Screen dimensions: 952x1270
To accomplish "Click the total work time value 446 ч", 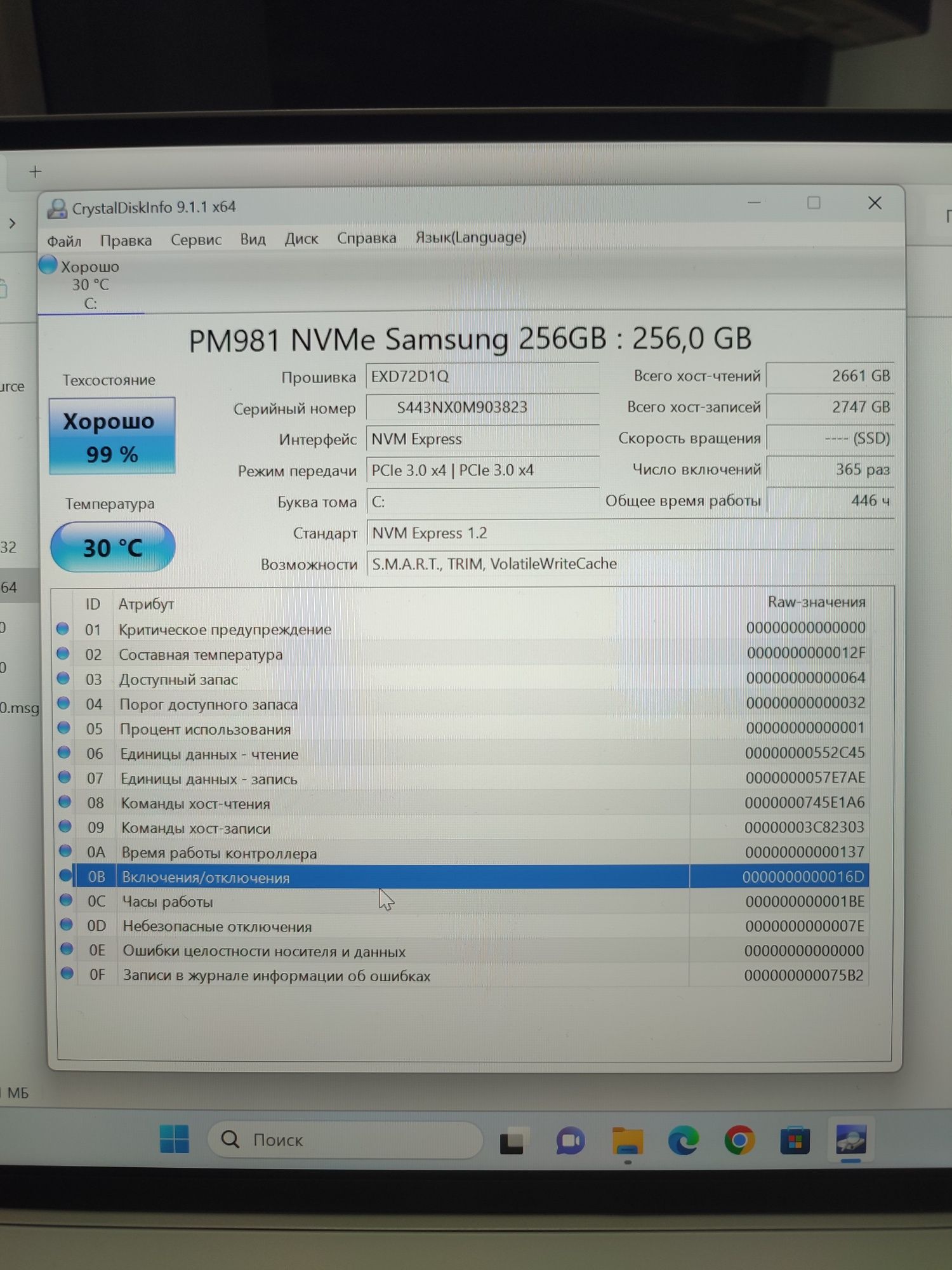I will 830,500.
